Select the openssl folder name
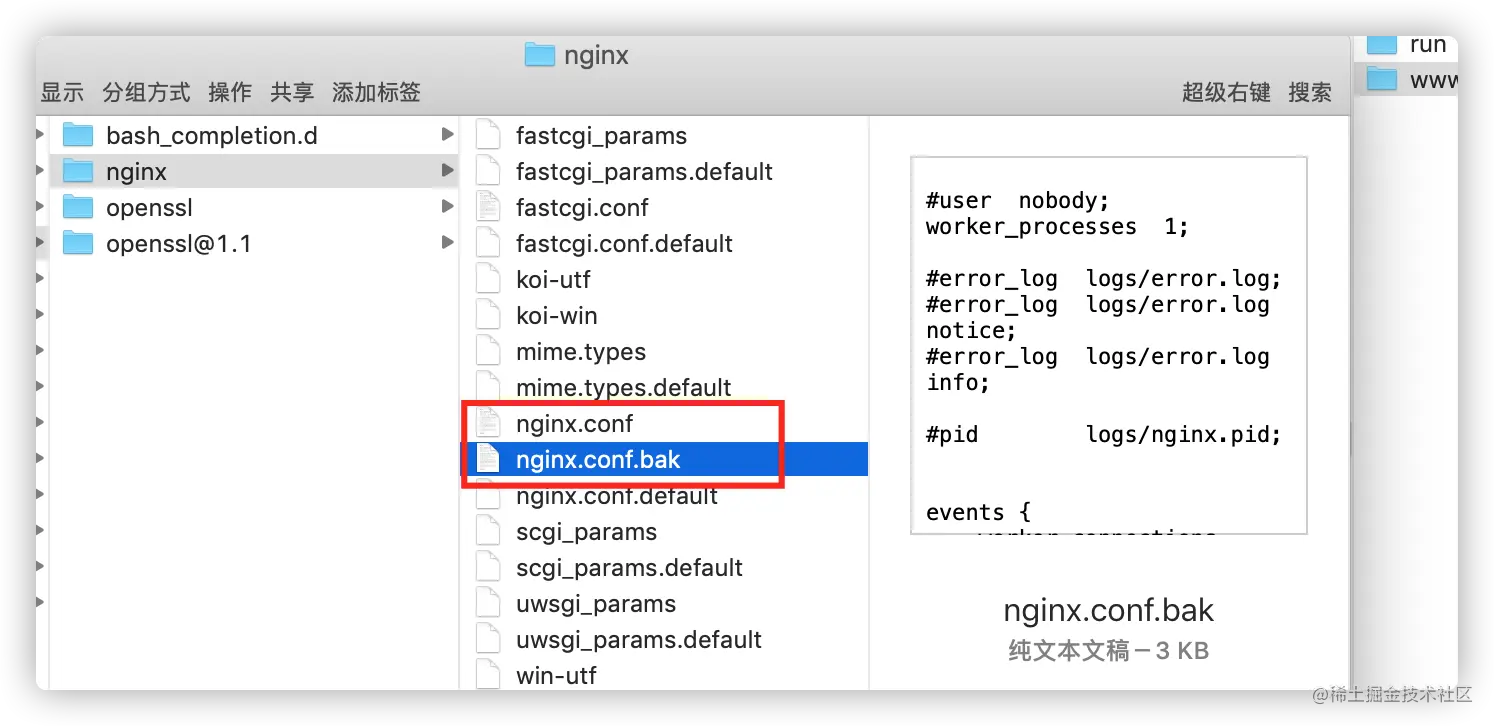The height and width of the screenshot is (726, 1494). pyautogui.click(x=149, y=208)
